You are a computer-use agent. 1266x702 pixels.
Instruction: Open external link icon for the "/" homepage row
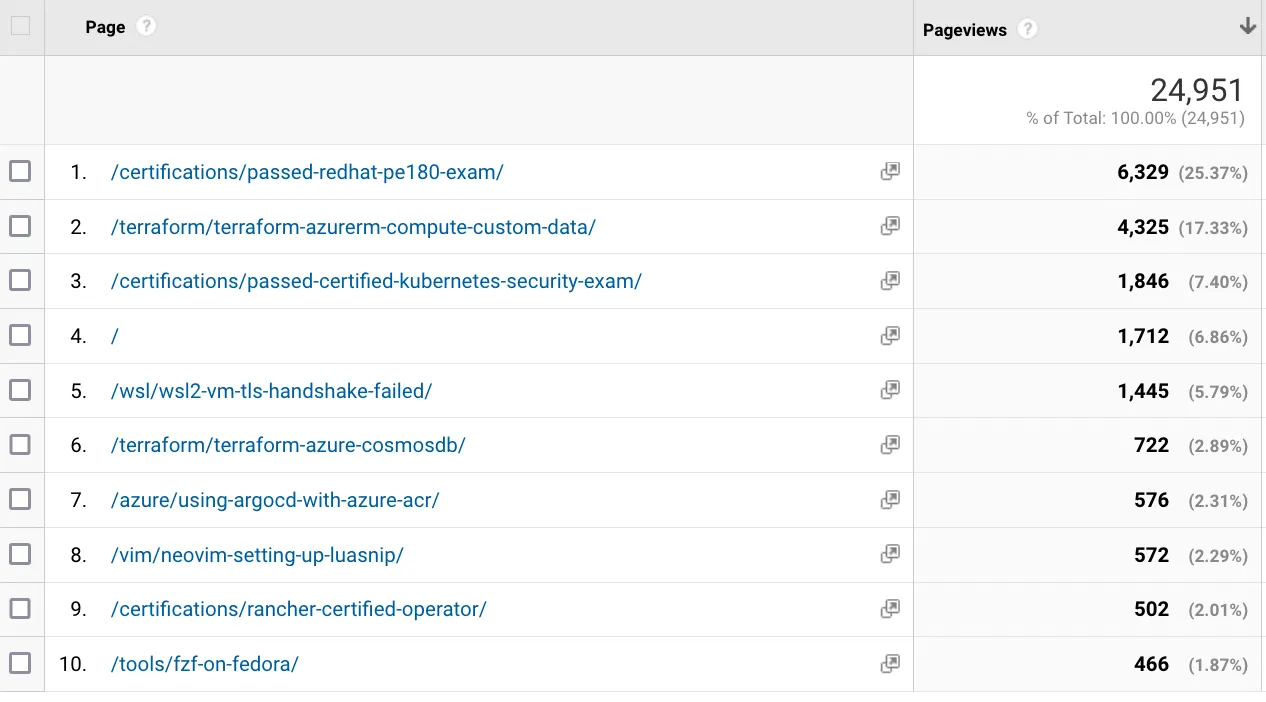click(x=890, y=336)
